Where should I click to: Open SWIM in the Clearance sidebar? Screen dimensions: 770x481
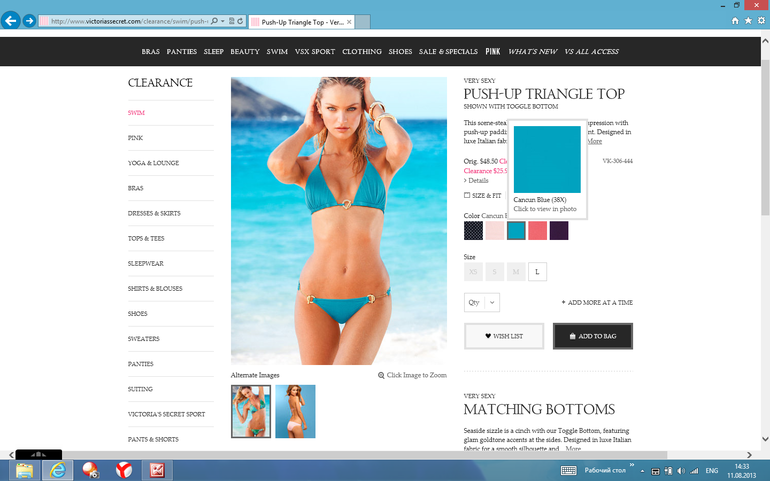(136, 113)
